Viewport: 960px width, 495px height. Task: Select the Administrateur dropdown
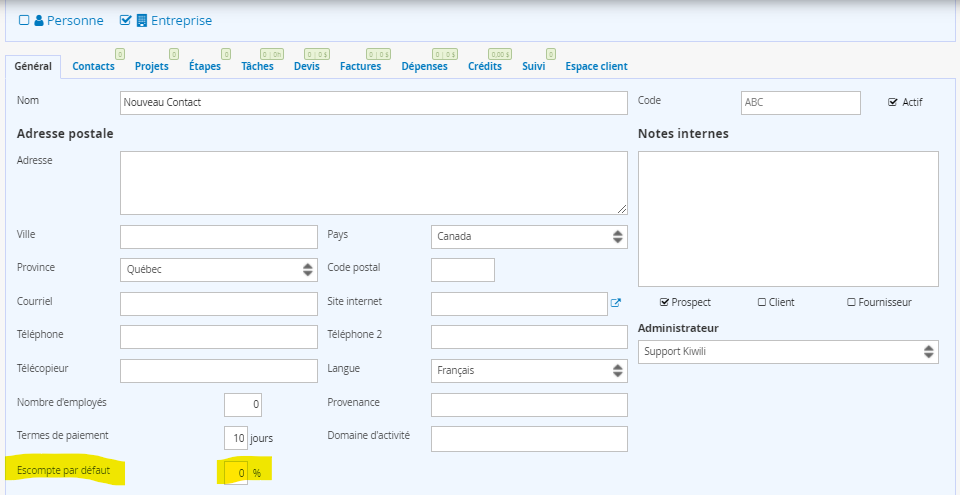pyautogui.click(x=788, y=352)
